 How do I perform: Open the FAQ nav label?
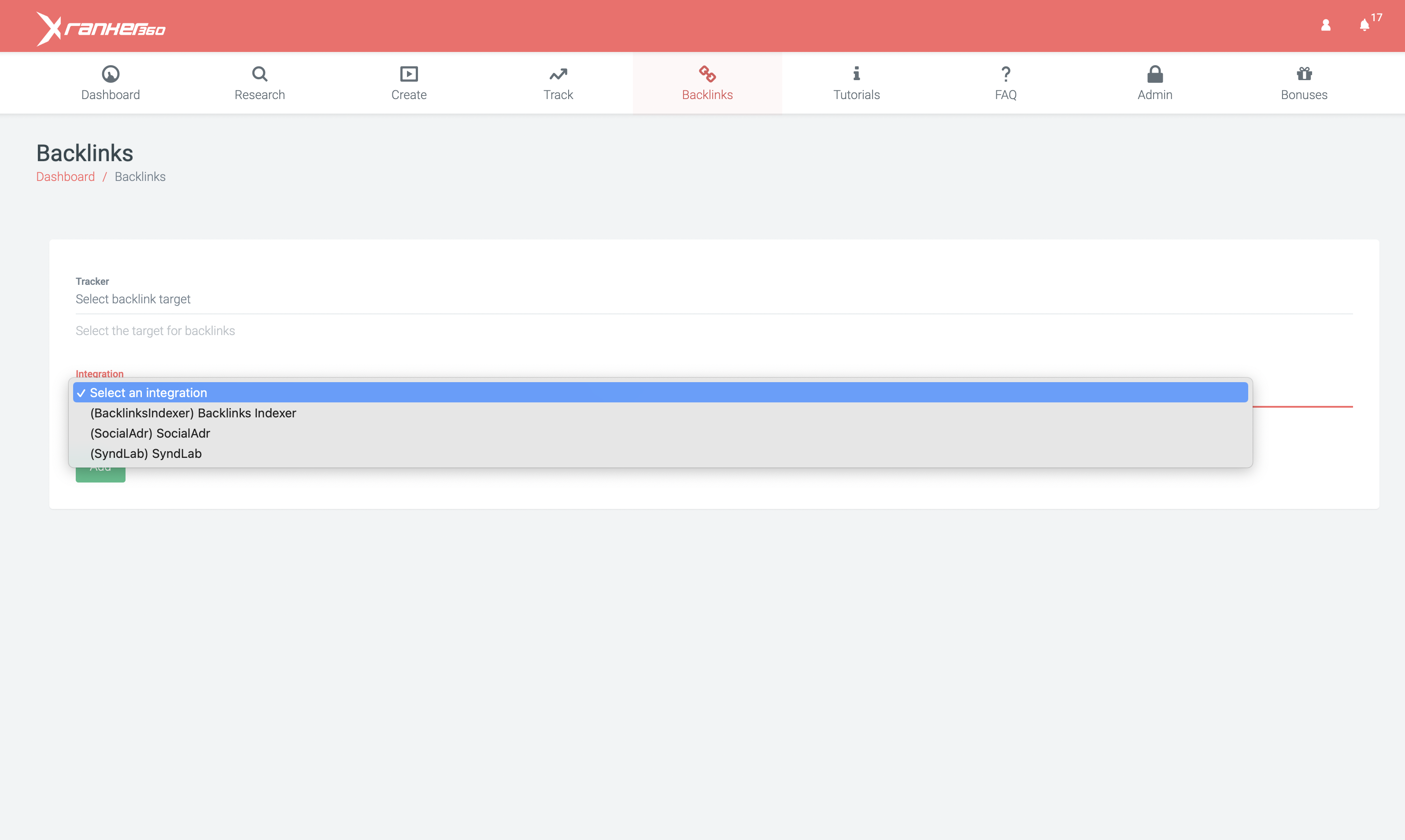tap(1006, 95)
